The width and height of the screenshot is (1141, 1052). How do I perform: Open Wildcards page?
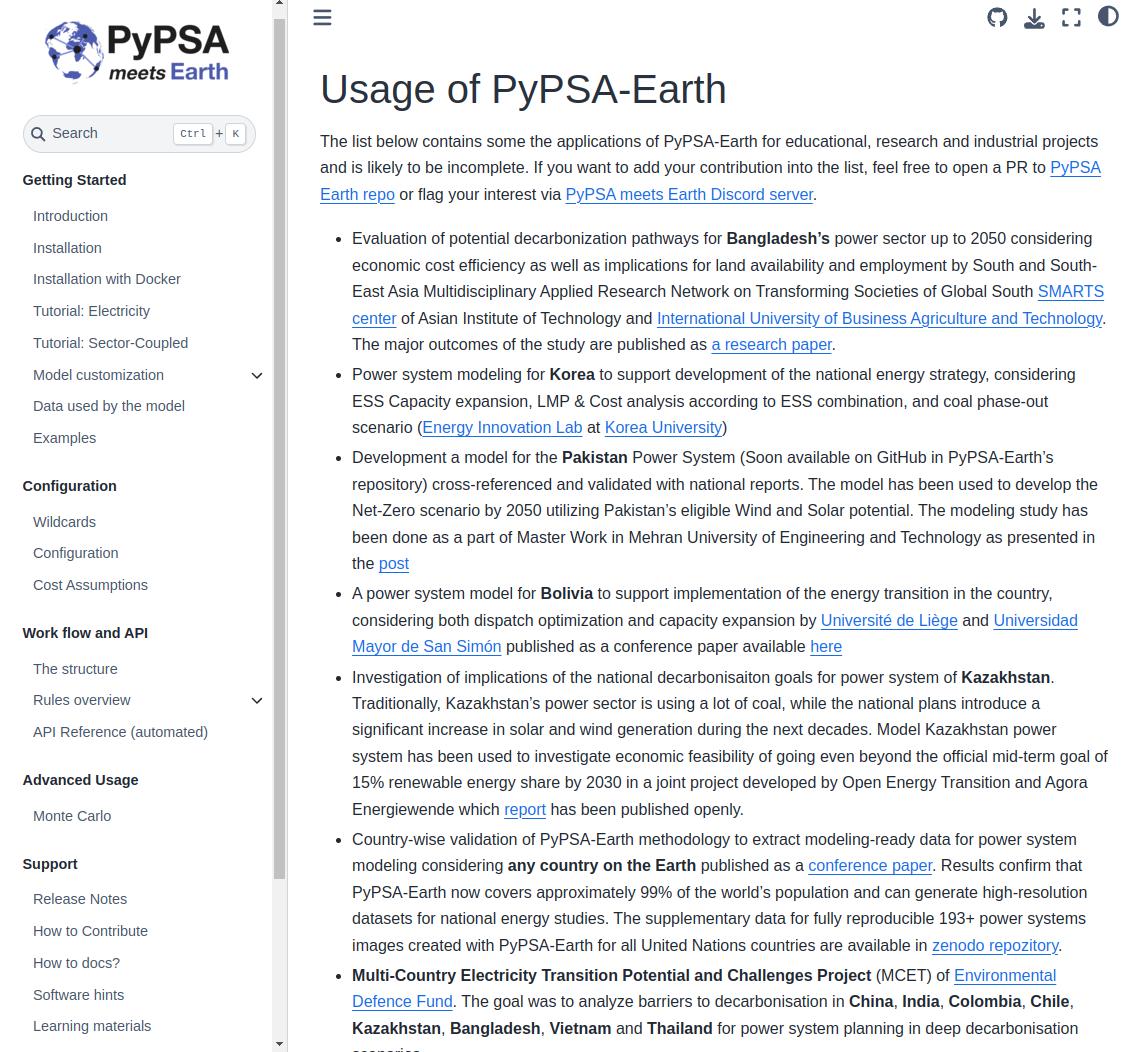coord(65,522)
